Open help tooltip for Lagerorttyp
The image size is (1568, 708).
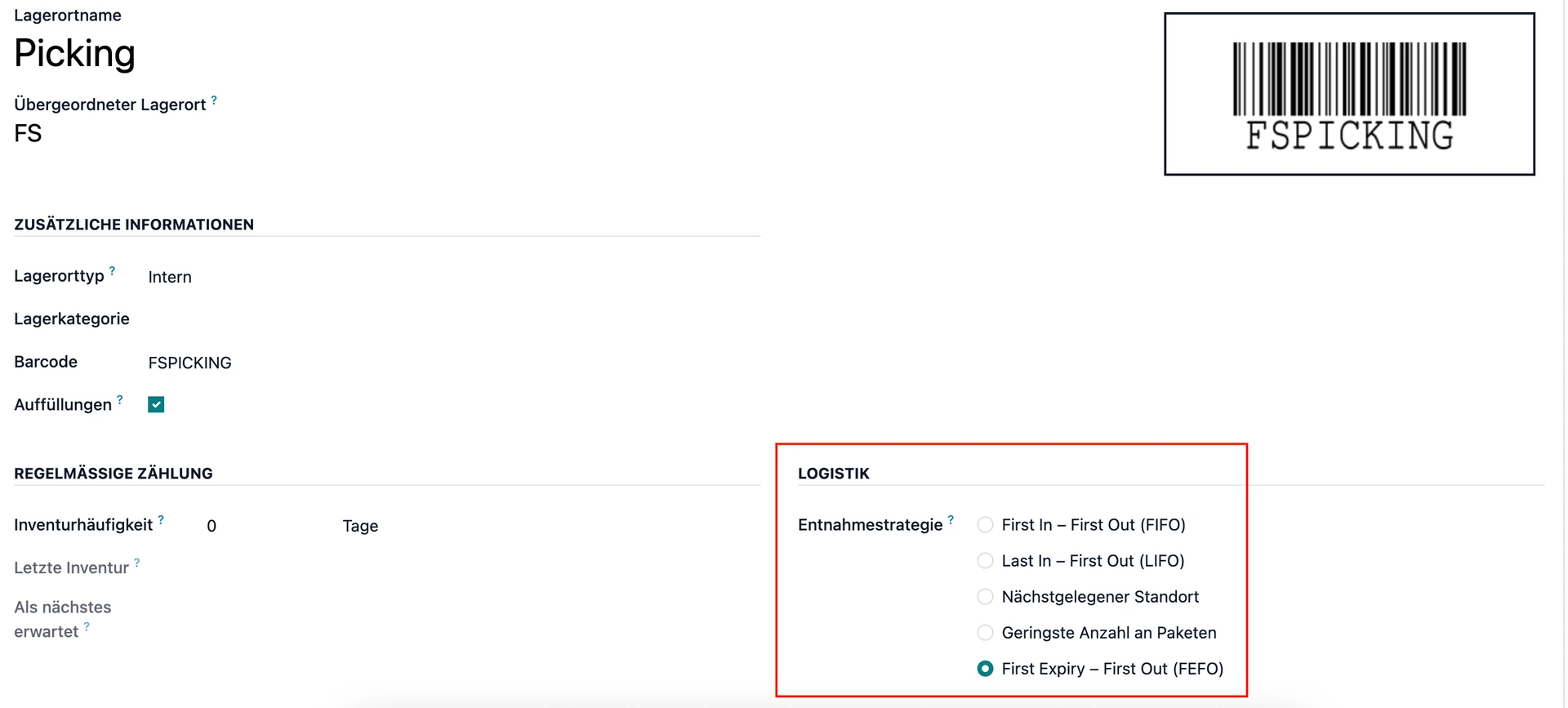[x=113, y=269]
